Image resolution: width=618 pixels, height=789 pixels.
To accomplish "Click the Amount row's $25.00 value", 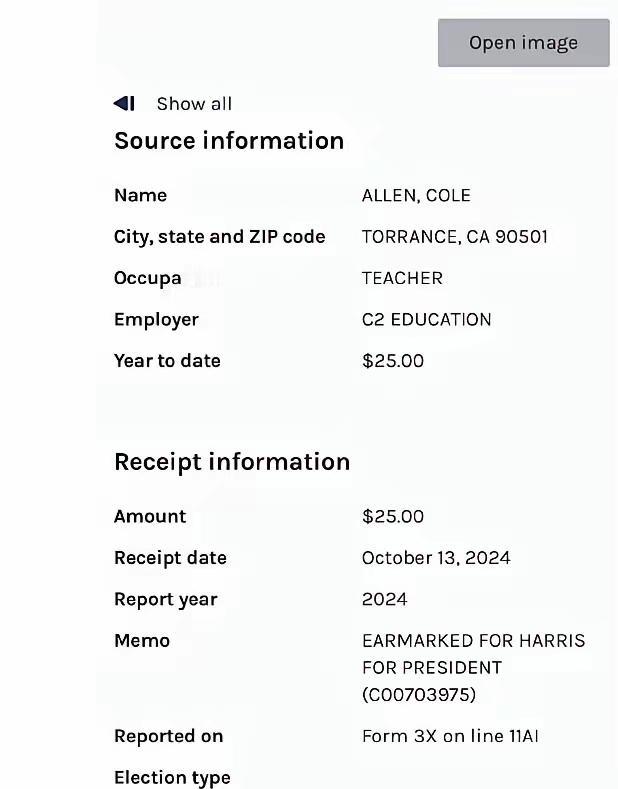I will (x=392, y=517).
